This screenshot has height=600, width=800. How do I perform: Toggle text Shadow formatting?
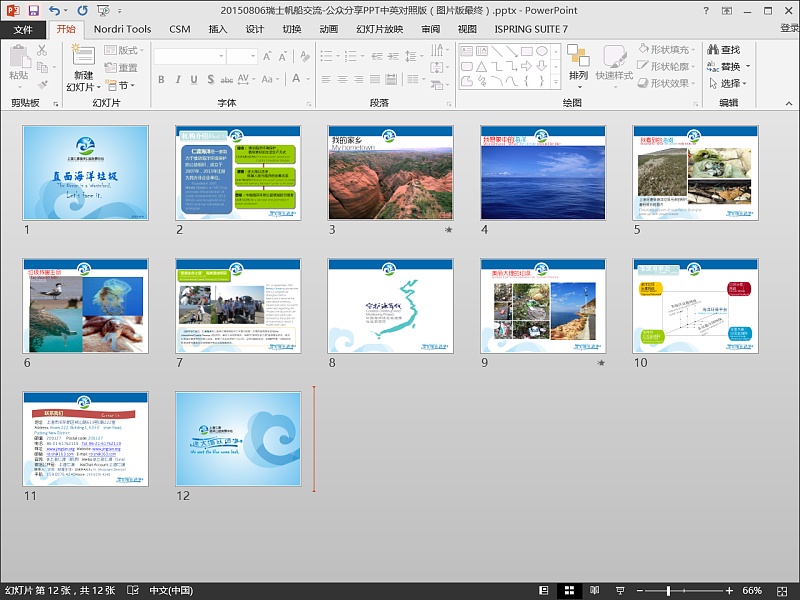[211, 79]
